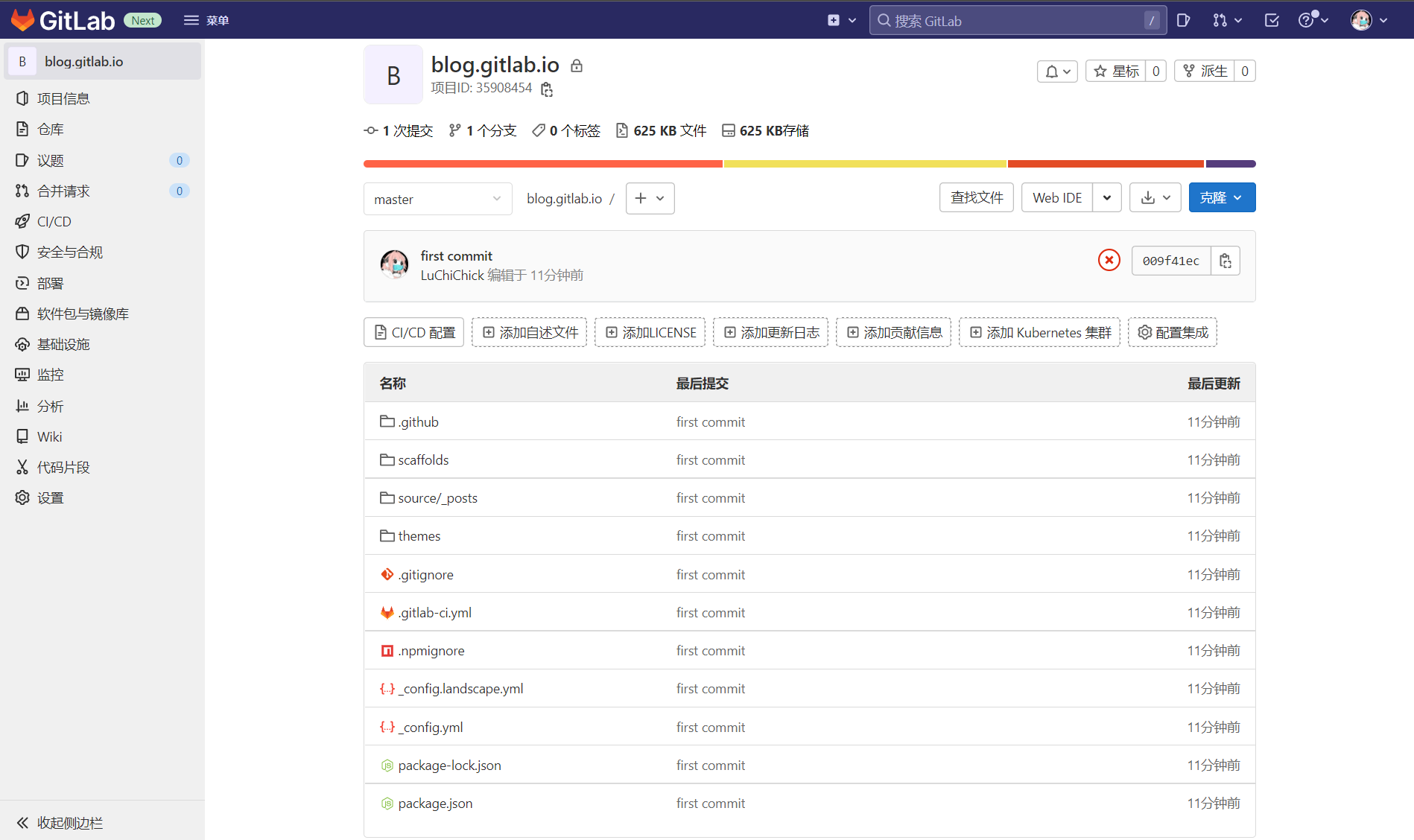Open merge requests dropdown in top bar
The height and width of the screenshot is (840, 1414).
(1227, 20)
